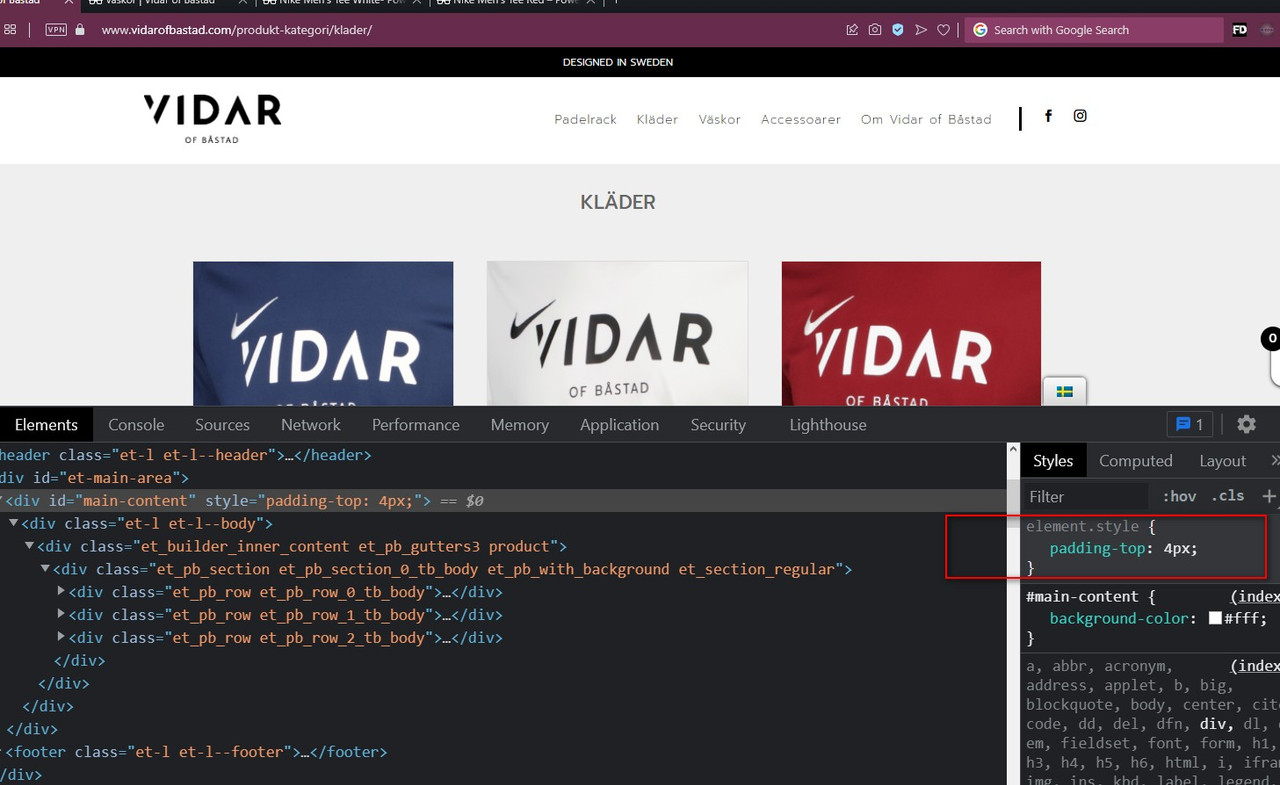Switch to the Lighthouse tab
The width and height of the screenshot is (1280, 785).
(x=828, y=424)
